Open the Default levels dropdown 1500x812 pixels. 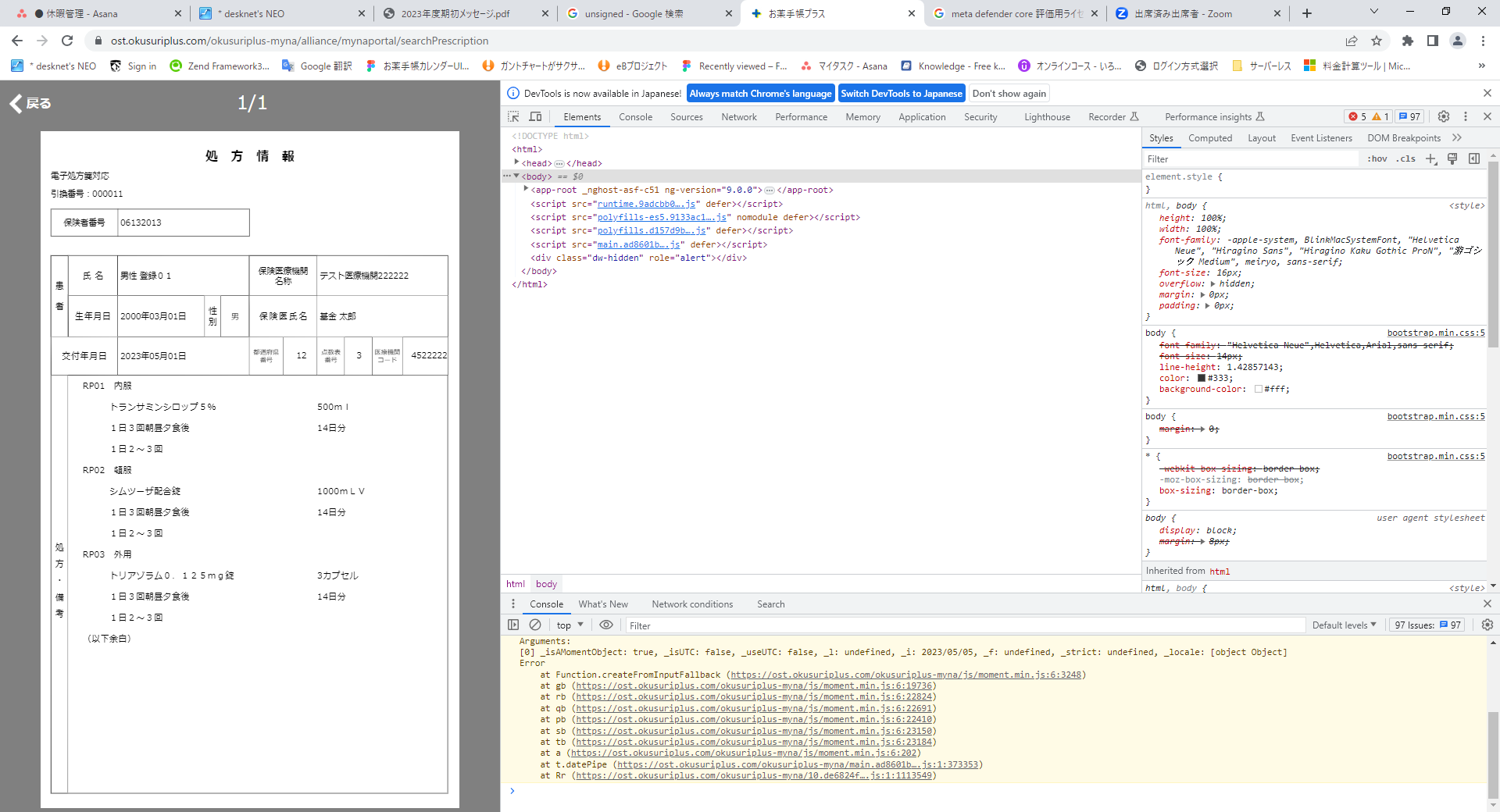1344,625
